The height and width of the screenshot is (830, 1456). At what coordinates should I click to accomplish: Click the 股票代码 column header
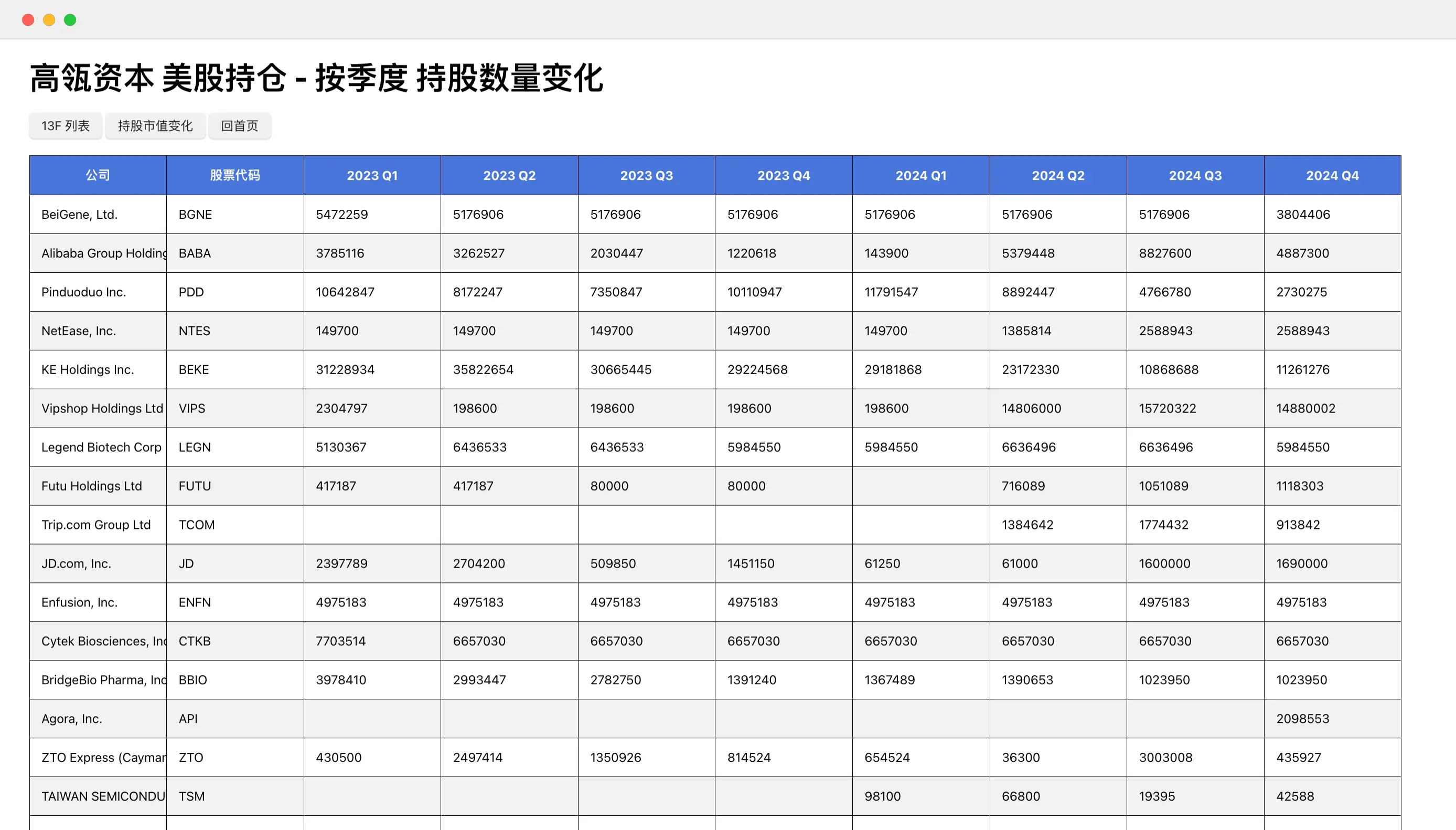click(235, 175)
